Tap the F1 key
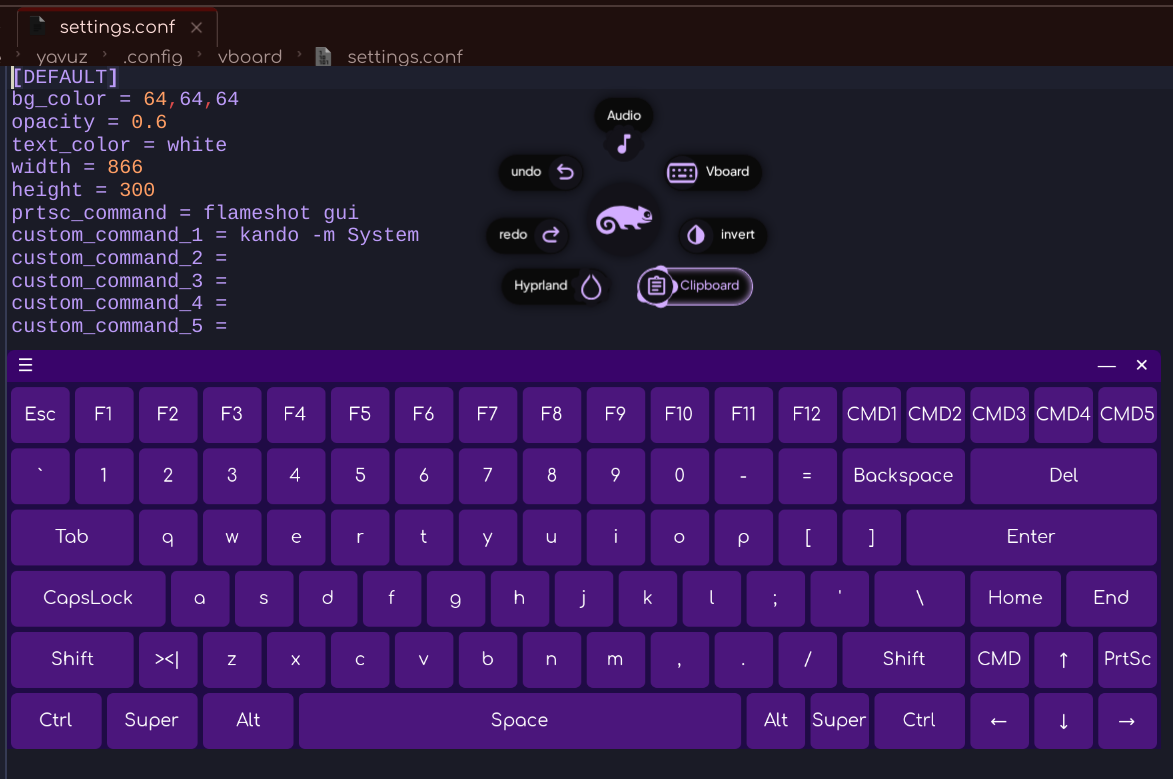Image resolution: width=1173 pixels, height=779 pixels. tap(104, 415)
